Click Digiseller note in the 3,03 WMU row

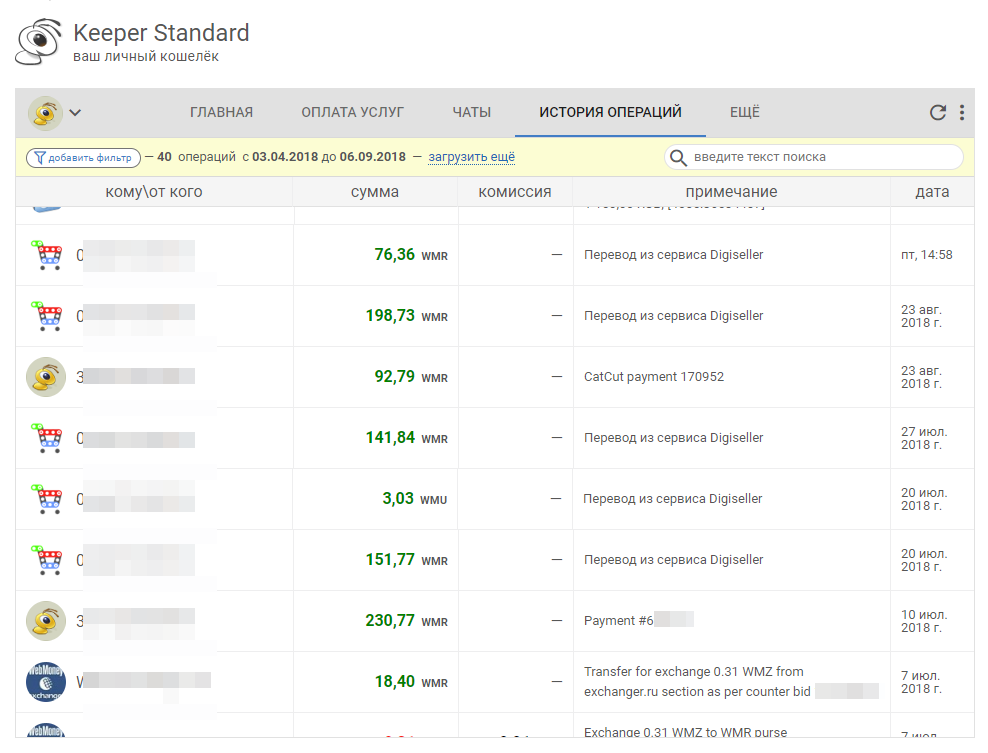pos(672,499)
